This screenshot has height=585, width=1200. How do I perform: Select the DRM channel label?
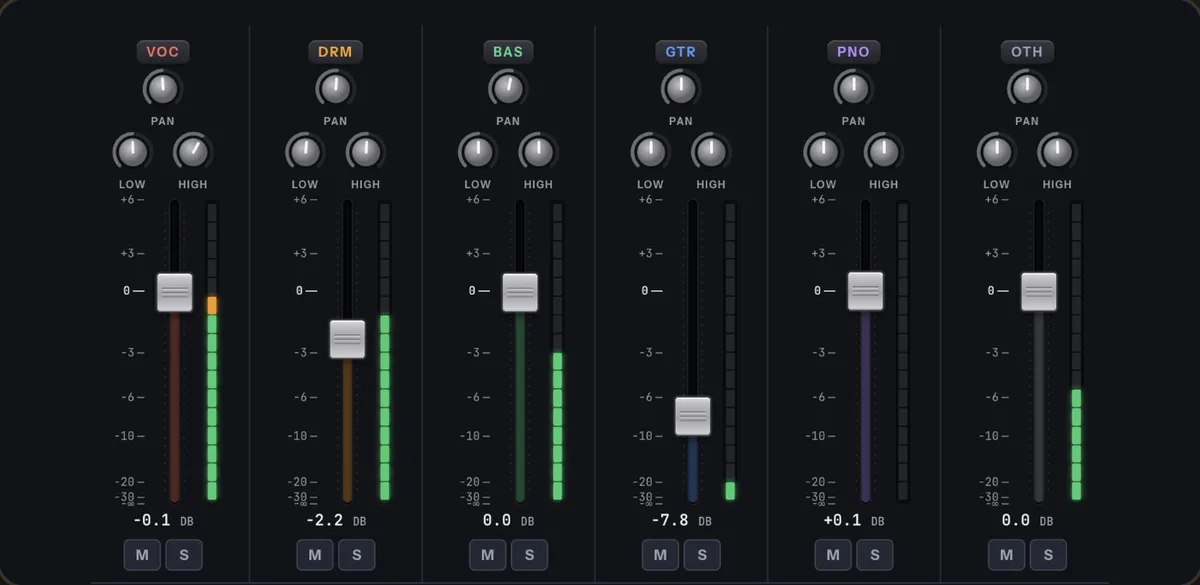335,52
